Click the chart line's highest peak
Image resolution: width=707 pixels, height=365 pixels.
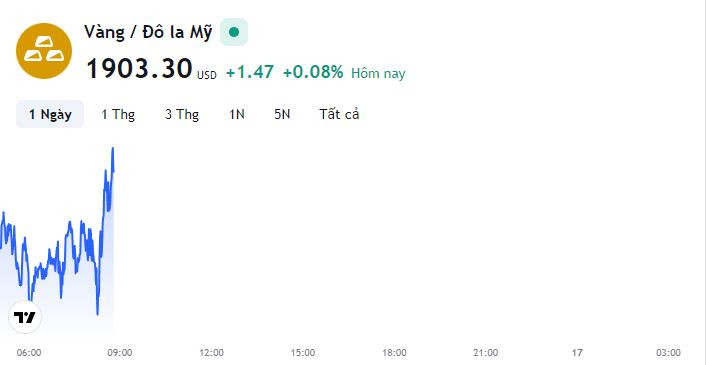pos(113,148)
